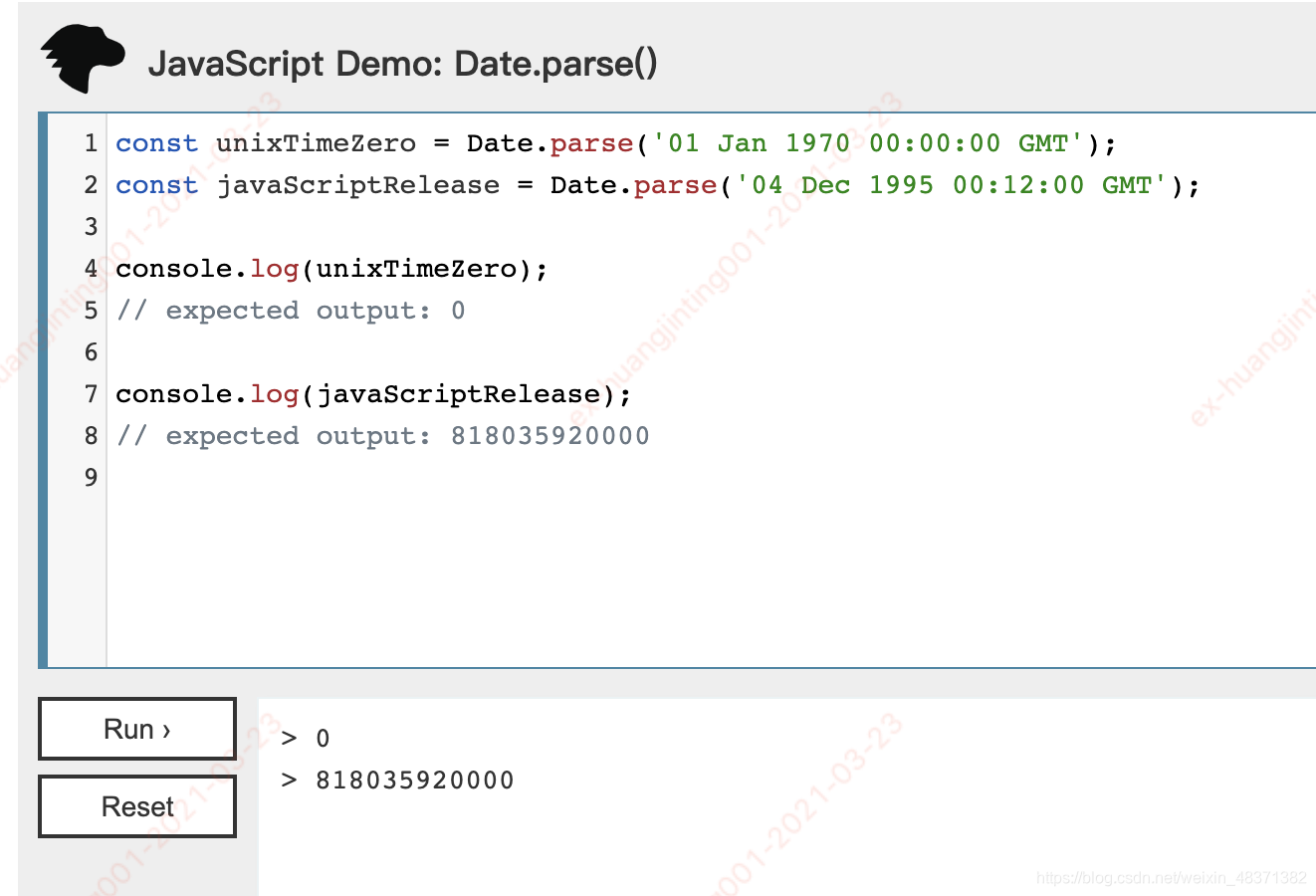Click the Reset button
Image resolution: width=1316 pixels, height=896 pixels.
pos(137,806)
